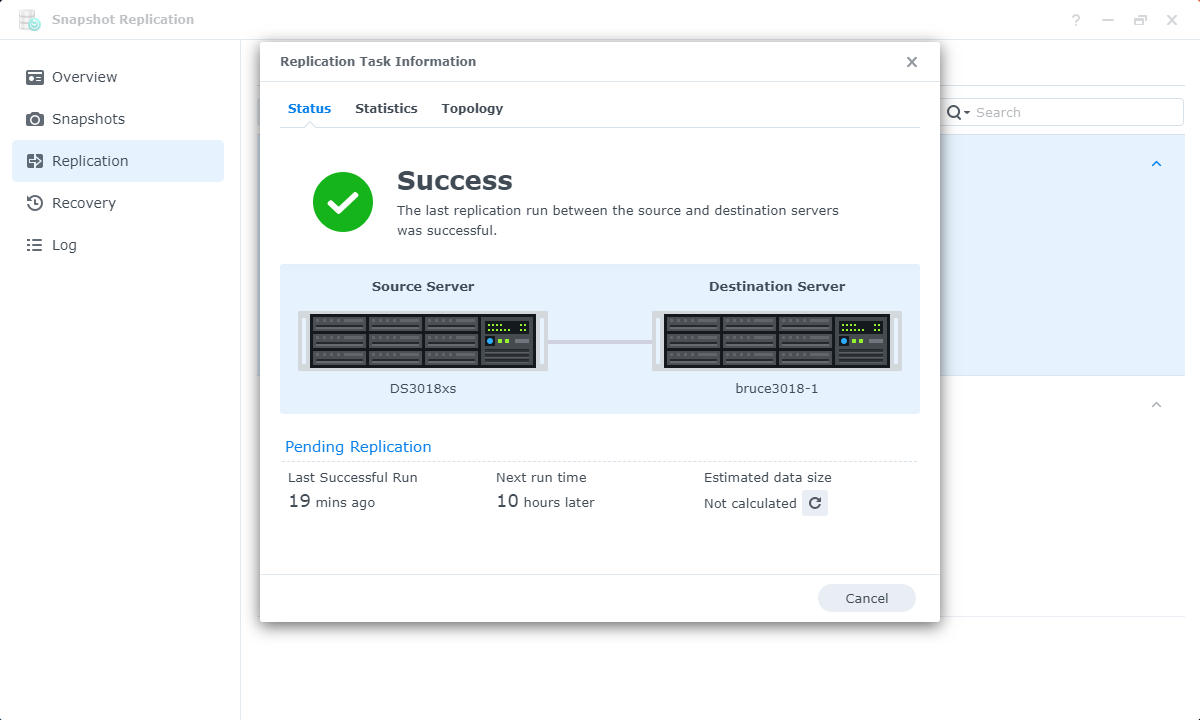1200x720 pixels.
Task: Open the Recovery section
Action: point(84,203)
